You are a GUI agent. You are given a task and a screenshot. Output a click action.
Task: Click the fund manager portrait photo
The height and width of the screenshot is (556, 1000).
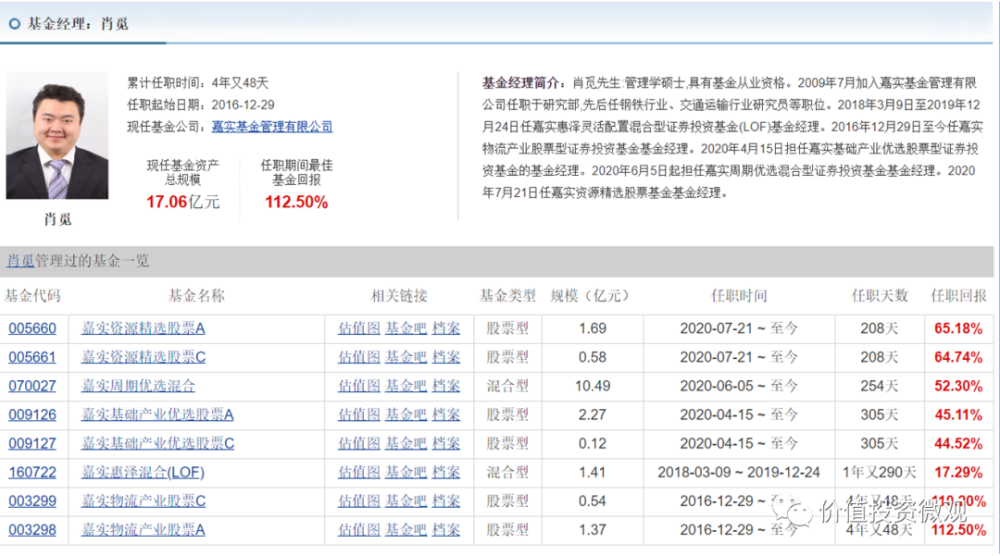(x=57, y=136)
